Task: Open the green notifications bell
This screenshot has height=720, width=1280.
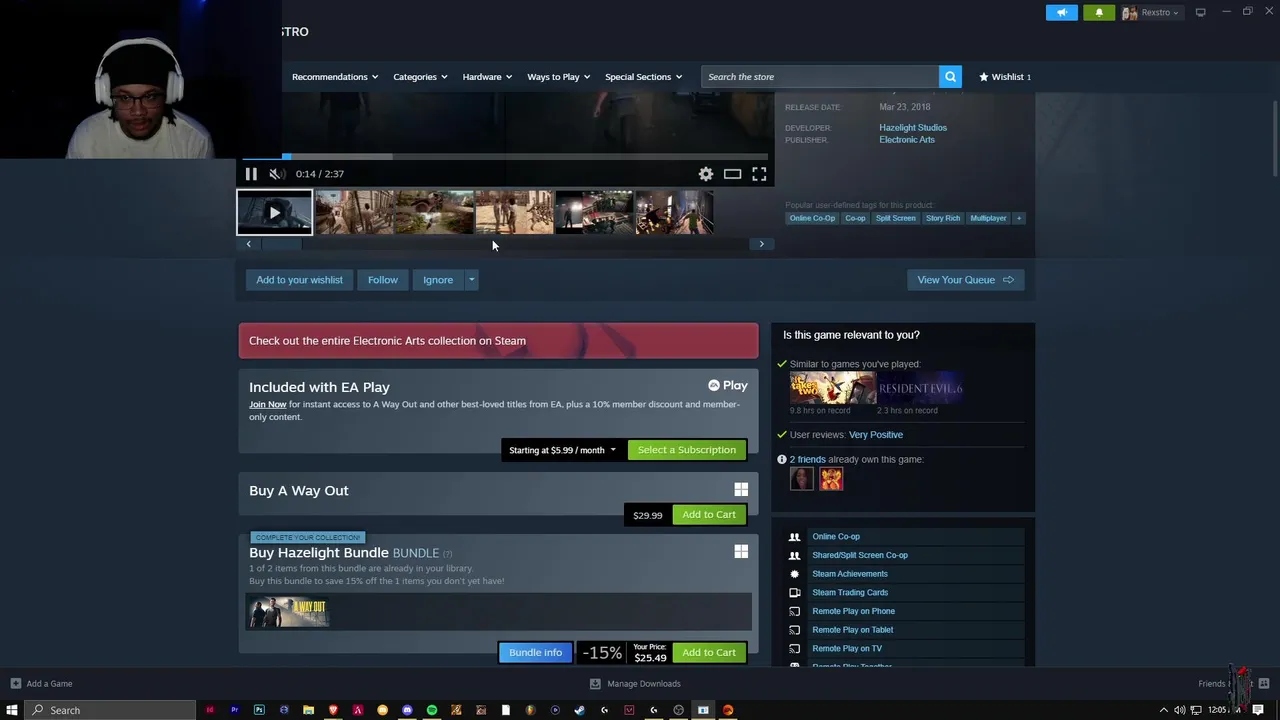Action: point(1099,13)
